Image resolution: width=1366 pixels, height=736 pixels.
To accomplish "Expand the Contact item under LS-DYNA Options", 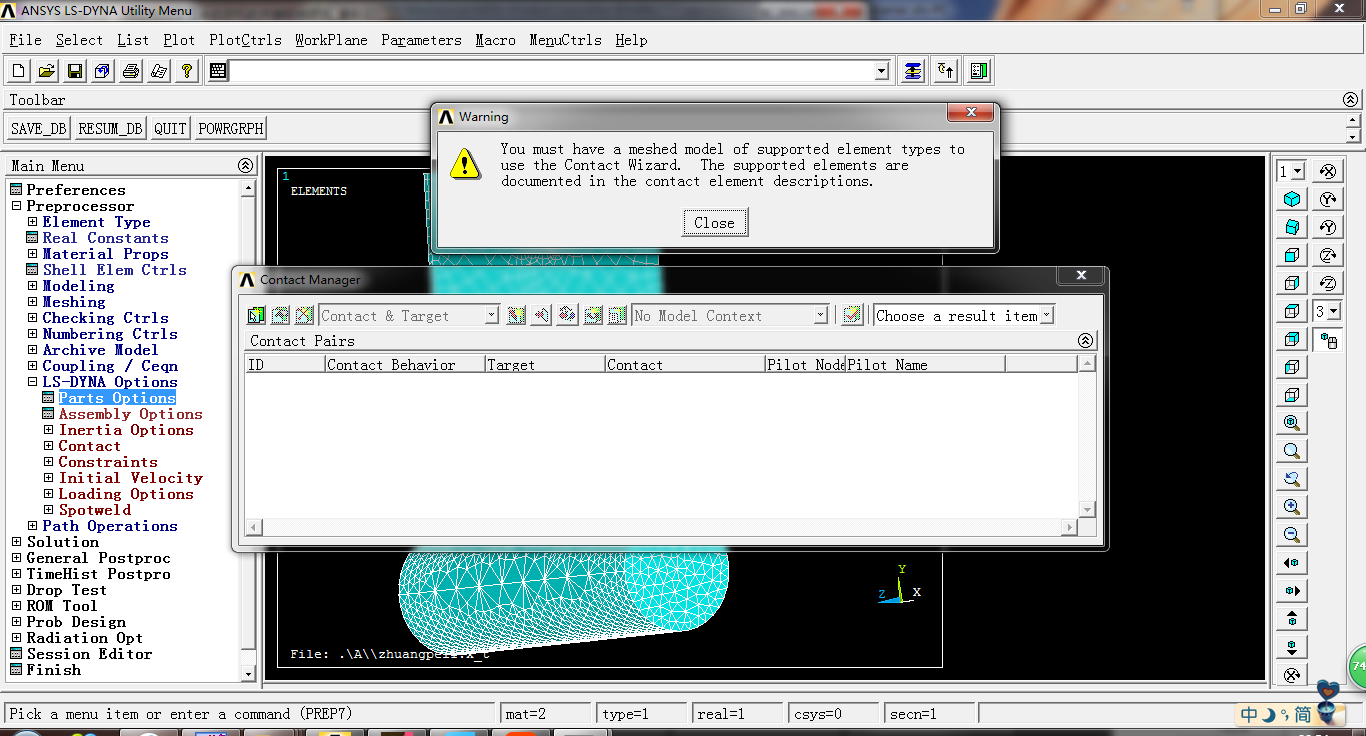I will 49,446.
